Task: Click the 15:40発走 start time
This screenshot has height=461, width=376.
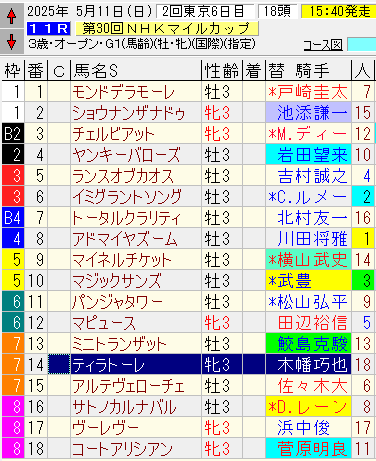Action: [338, 11]
